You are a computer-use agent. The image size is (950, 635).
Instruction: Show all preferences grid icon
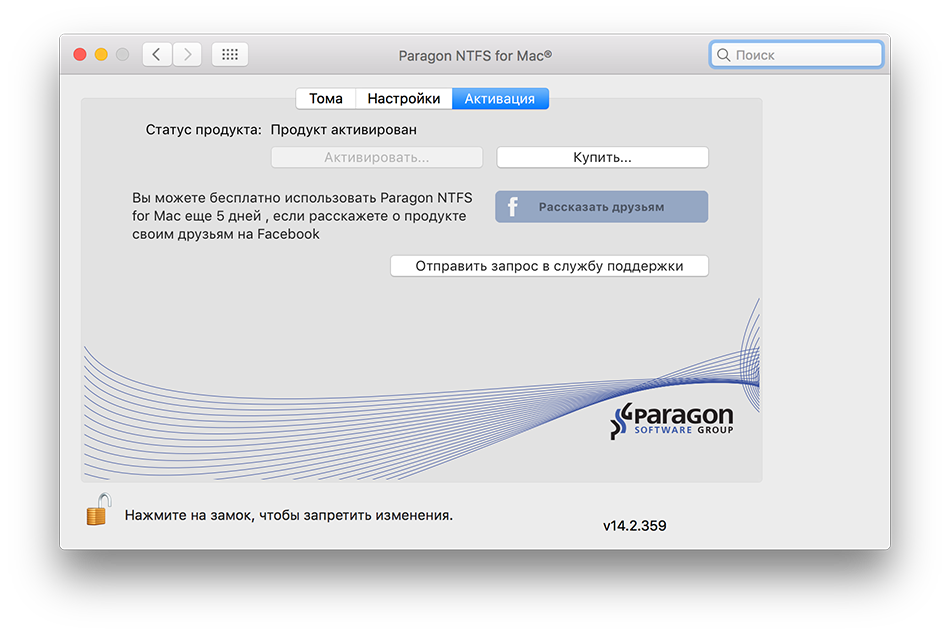(x=230, y=55)
